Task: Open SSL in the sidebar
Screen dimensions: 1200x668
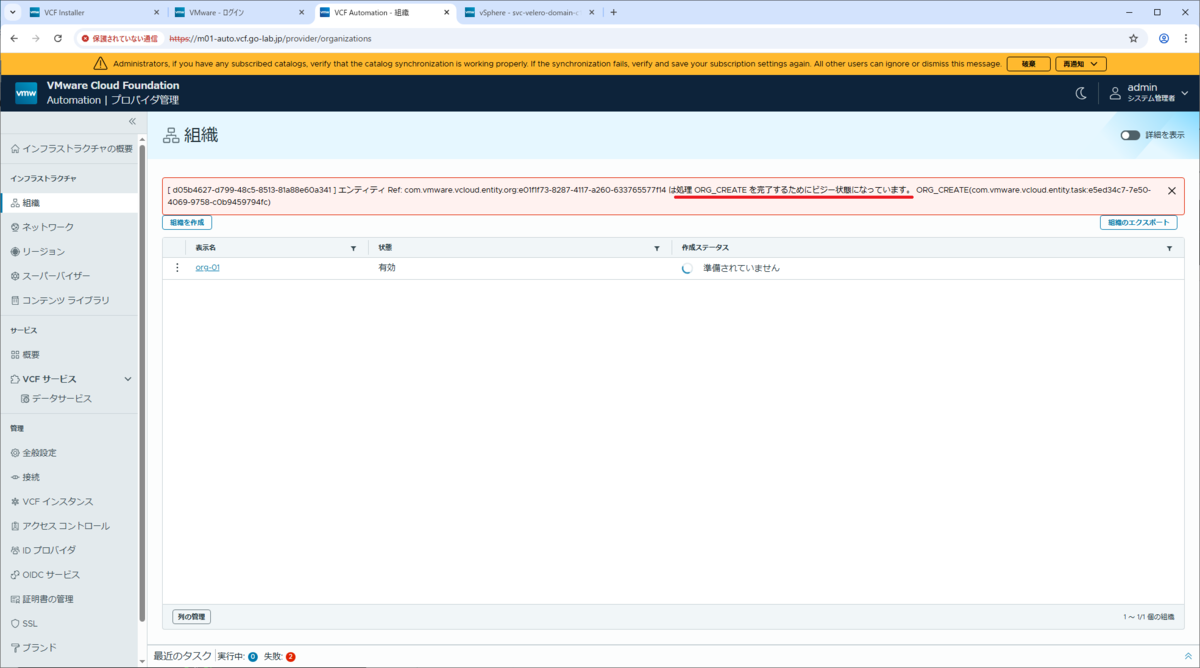Action: coord(24,623)
